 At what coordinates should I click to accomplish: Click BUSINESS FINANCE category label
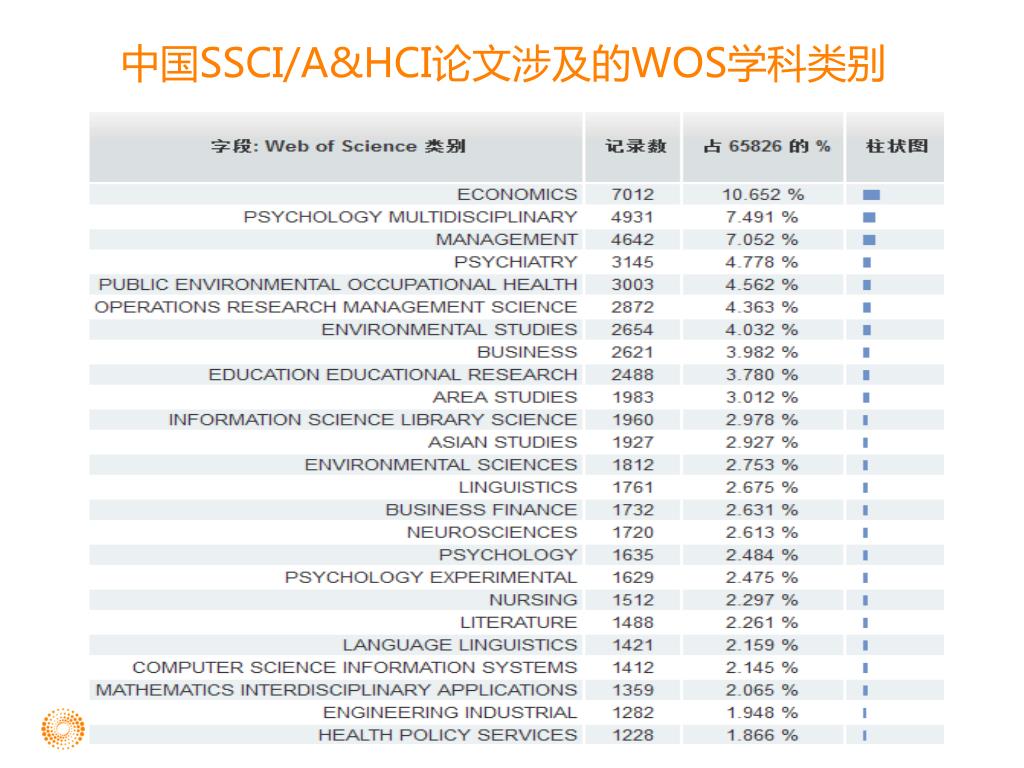point(481,510)
